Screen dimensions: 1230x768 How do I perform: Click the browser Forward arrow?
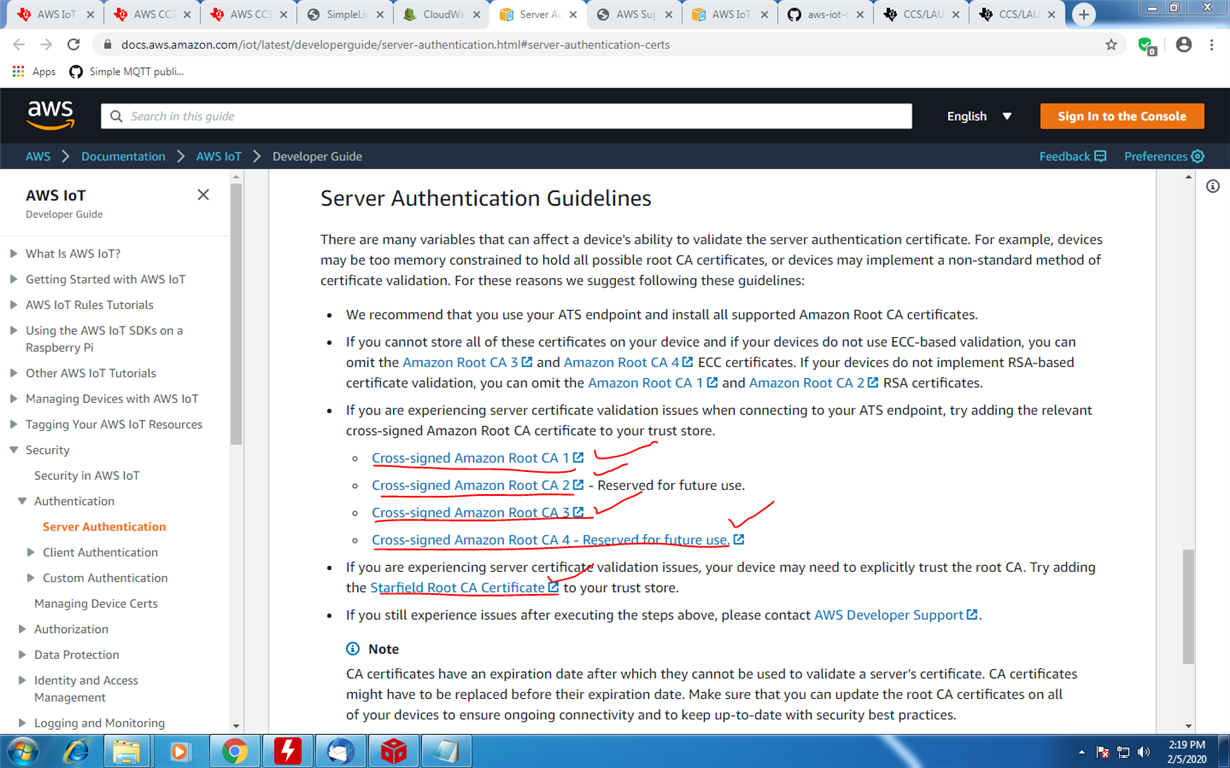[46, 44]
